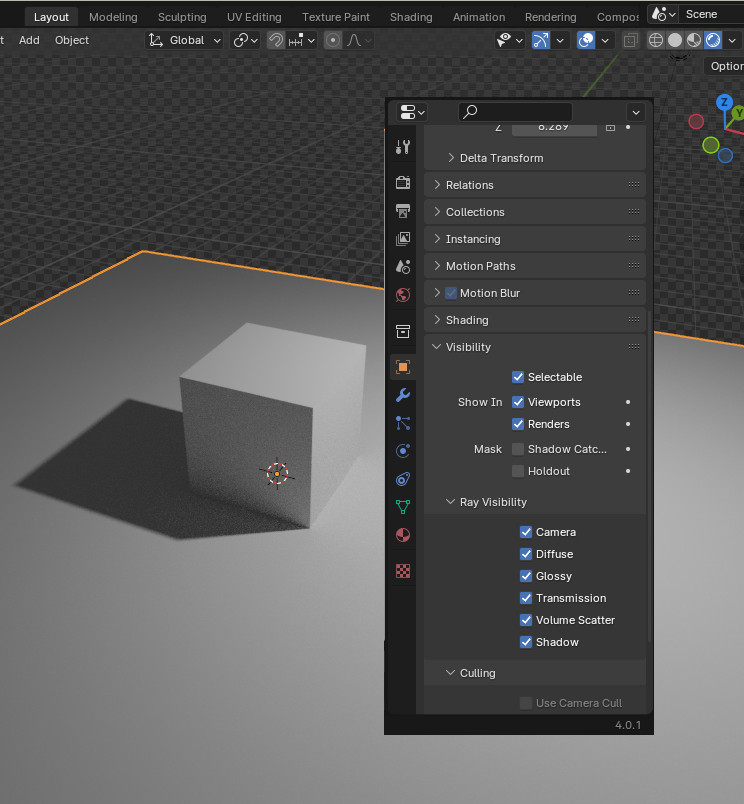The image size is (744, 804).
Task: Switch to the UV Editing workspace tab
Action: (x=254, y=17)
